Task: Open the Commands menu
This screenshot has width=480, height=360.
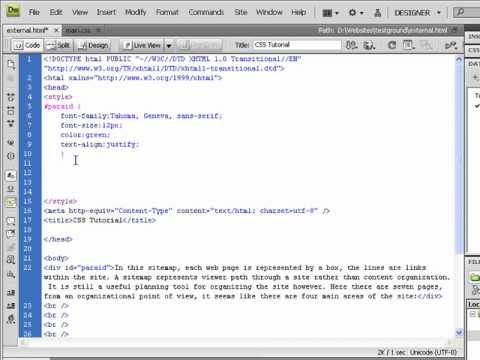Action: tap(206, 12)
